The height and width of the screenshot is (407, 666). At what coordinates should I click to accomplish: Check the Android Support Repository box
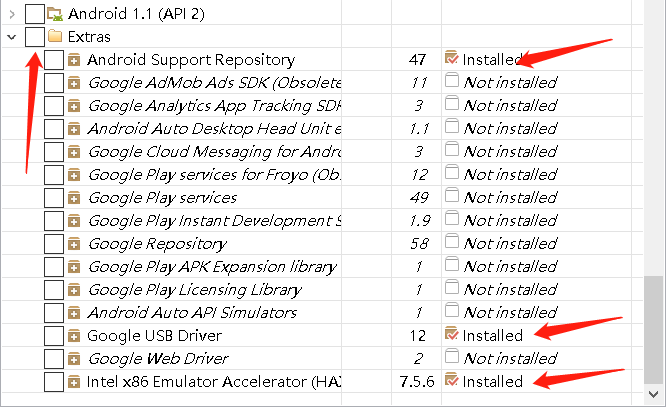click(x=54, y=60)
